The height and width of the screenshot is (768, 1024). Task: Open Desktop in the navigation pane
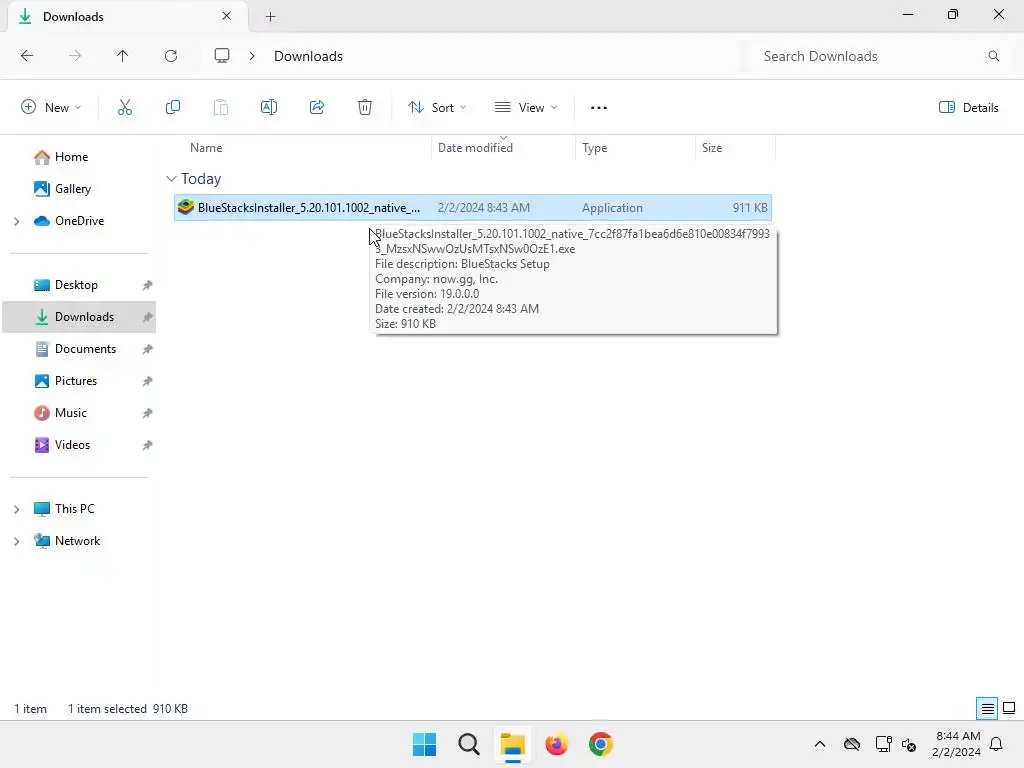click(x=76, y=285)
